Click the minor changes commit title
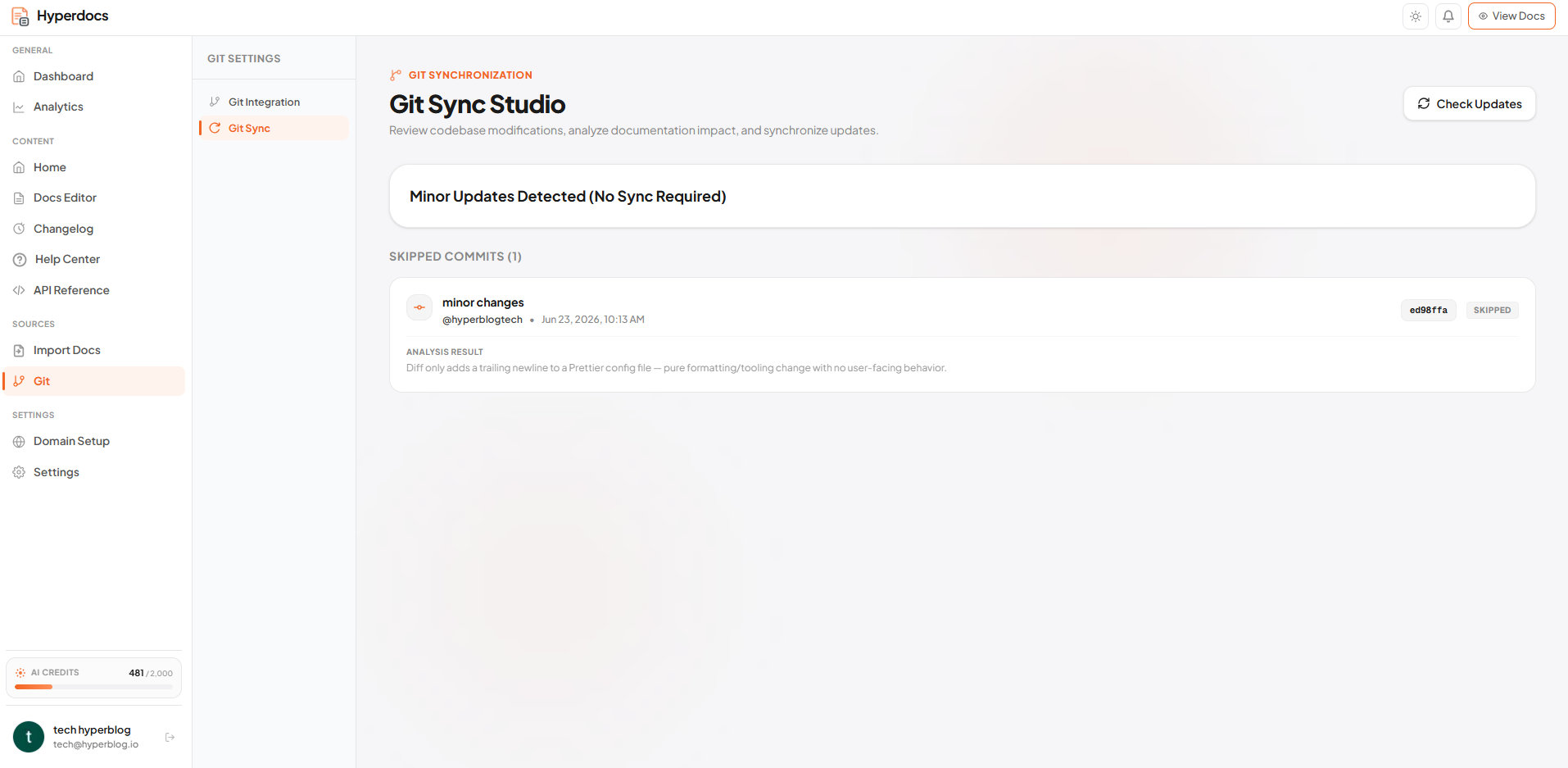 (x=483, y=302)
